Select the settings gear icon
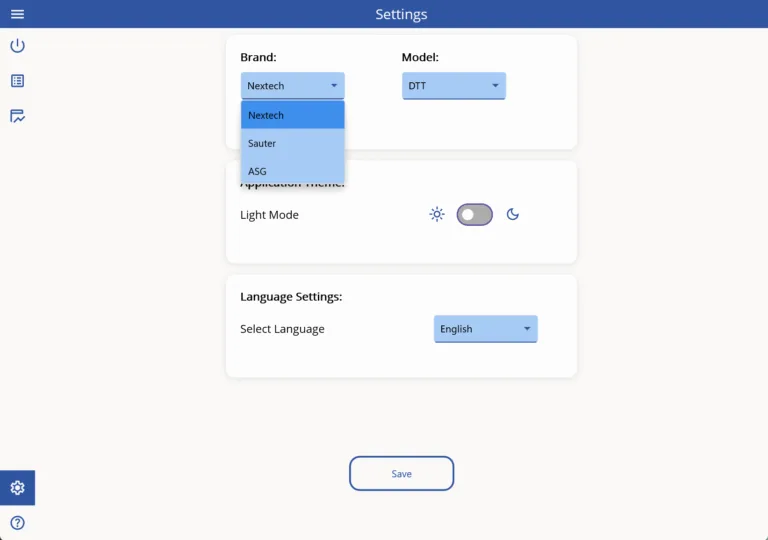The image size is (768, 540). pos(17,488)
